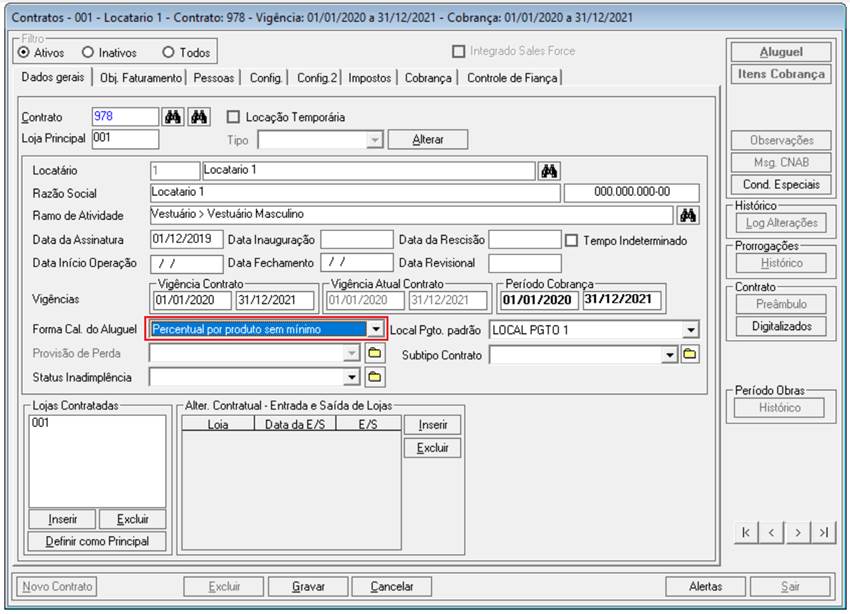Select the Ativos filter radio button
Image resolution: width=850 pixels, height=614 pixels.
pyautogui.click(x=24, y=53)
